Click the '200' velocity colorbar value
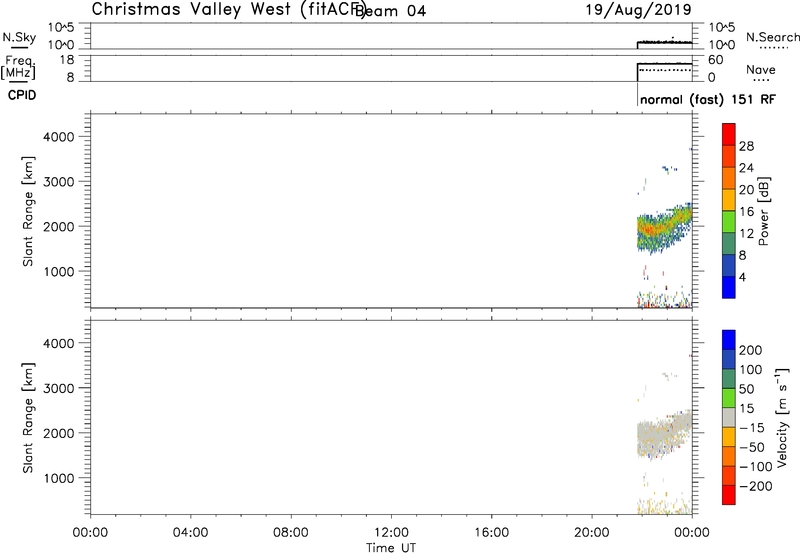Image resolution: width=800 pixels, height=554 pixels. point(751,350)
